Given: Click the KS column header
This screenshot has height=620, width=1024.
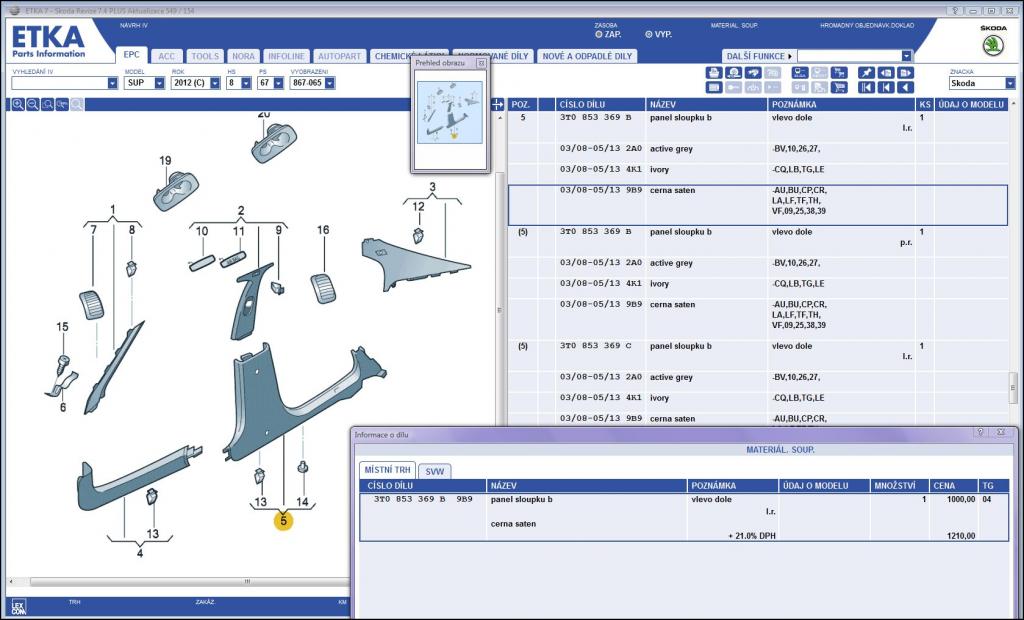Looking at the screenshot, I should (925, 105).
